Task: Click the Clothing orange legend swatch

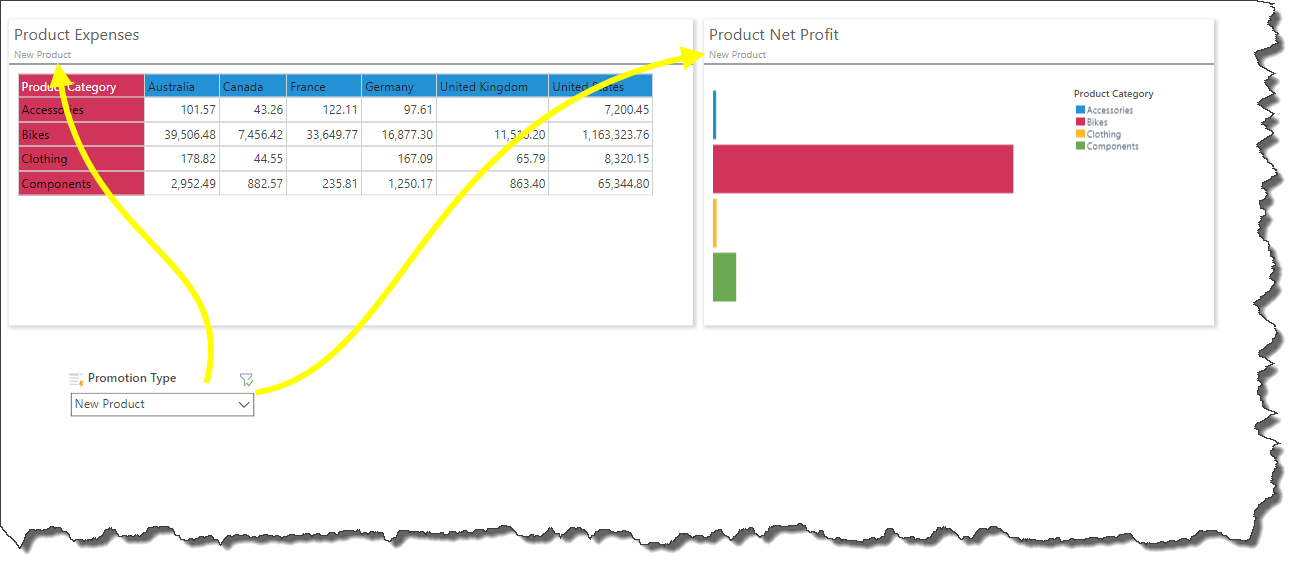Action: point(1080,134)
